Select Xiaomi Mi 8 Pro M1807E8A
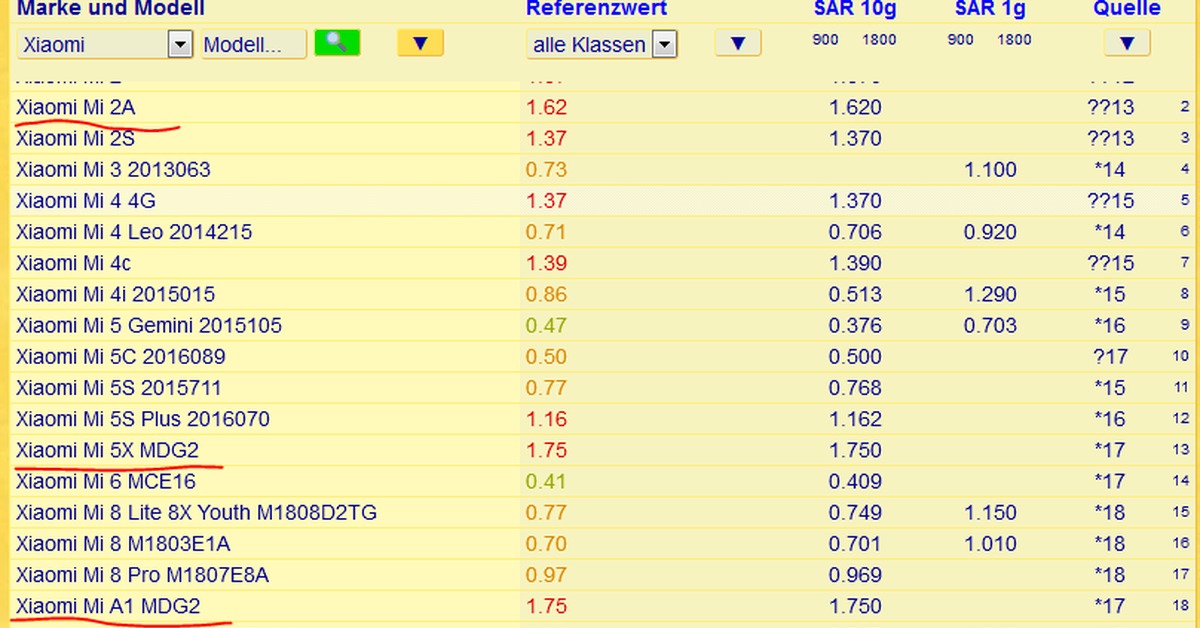 click(x=142, y=575)
